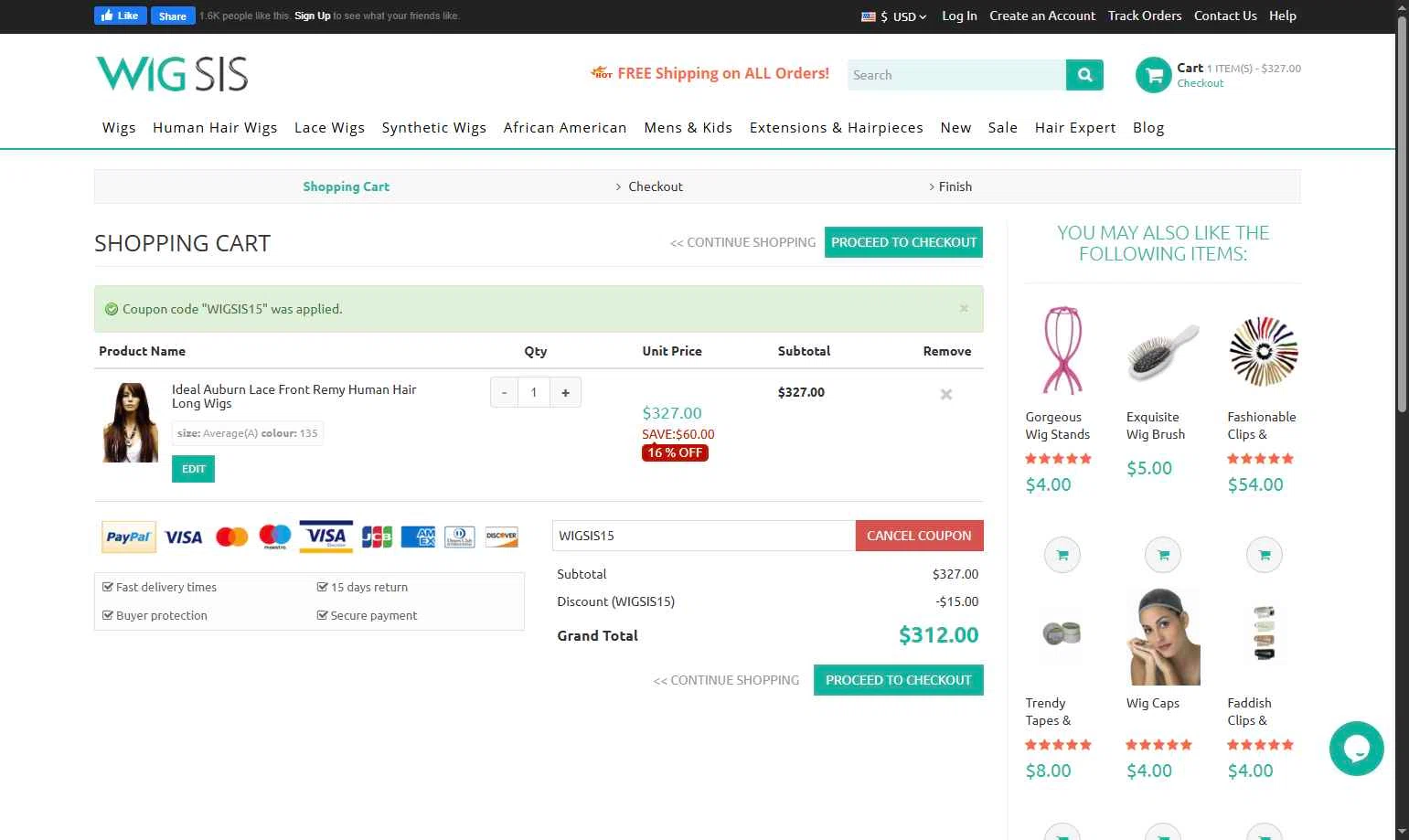Click the search field
Viewport: 1409px width, 840px height.
pyautogui.click(x=956, y=75)
